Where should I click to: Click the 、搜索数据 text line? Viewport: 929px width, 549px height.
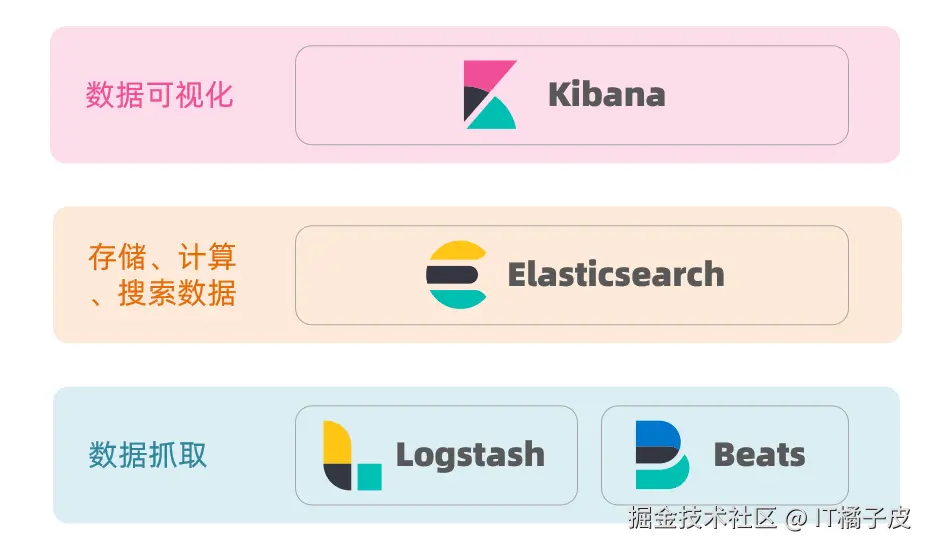(x=162, y=293)
